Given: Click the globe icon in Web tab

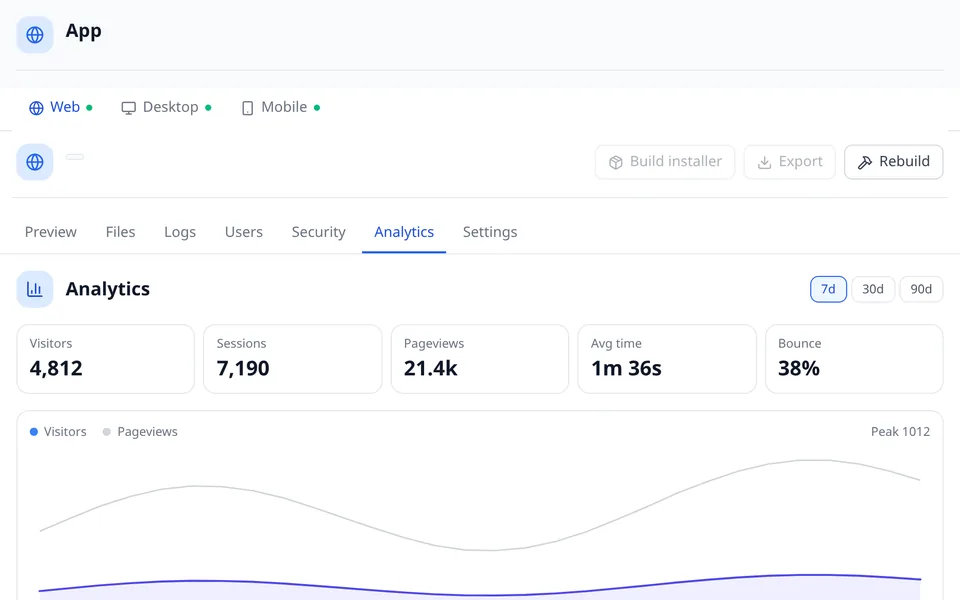Looking at the screenshot, I should click(36, 108).
